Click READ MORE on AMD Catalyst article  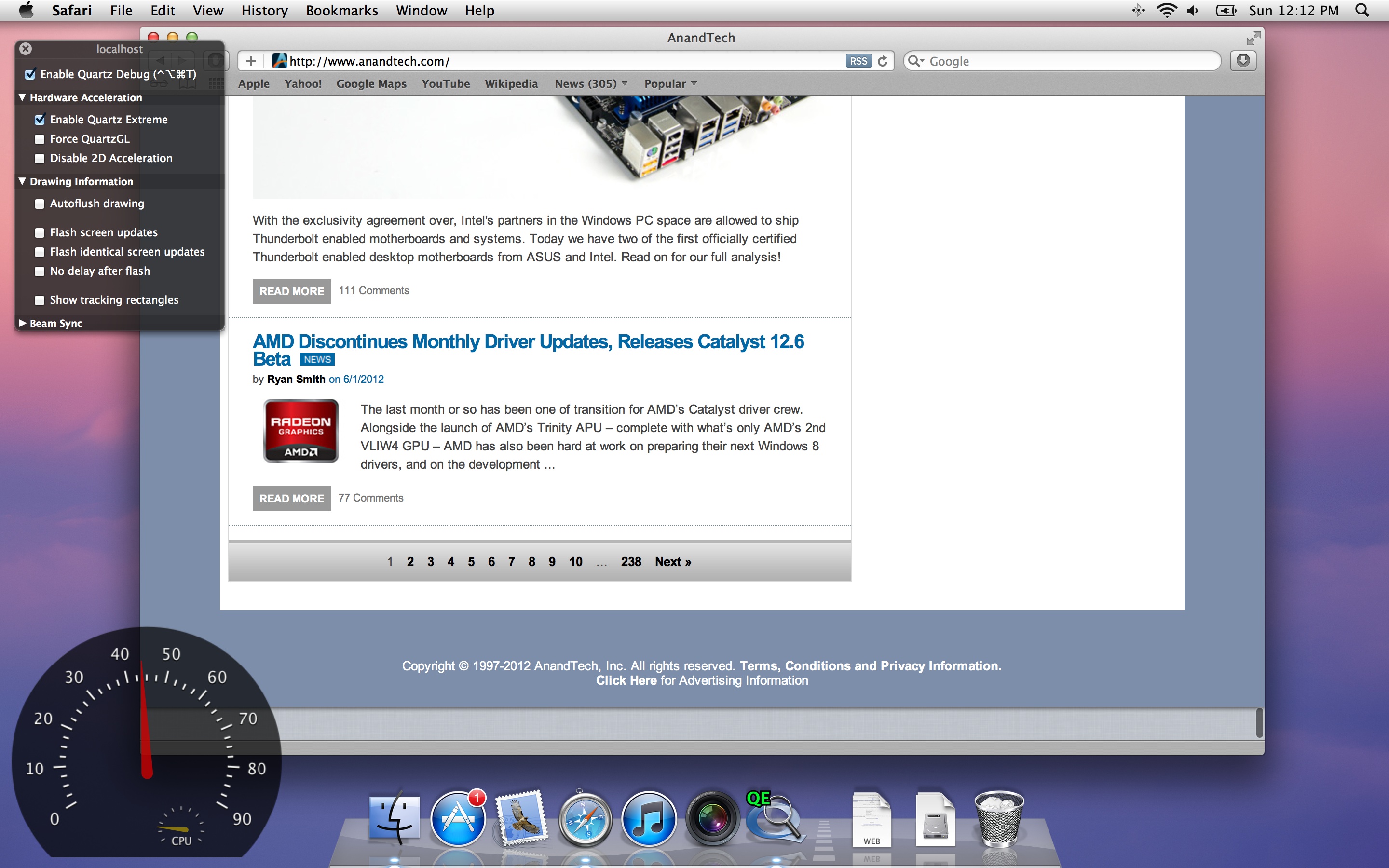click(x=292, y=498)
